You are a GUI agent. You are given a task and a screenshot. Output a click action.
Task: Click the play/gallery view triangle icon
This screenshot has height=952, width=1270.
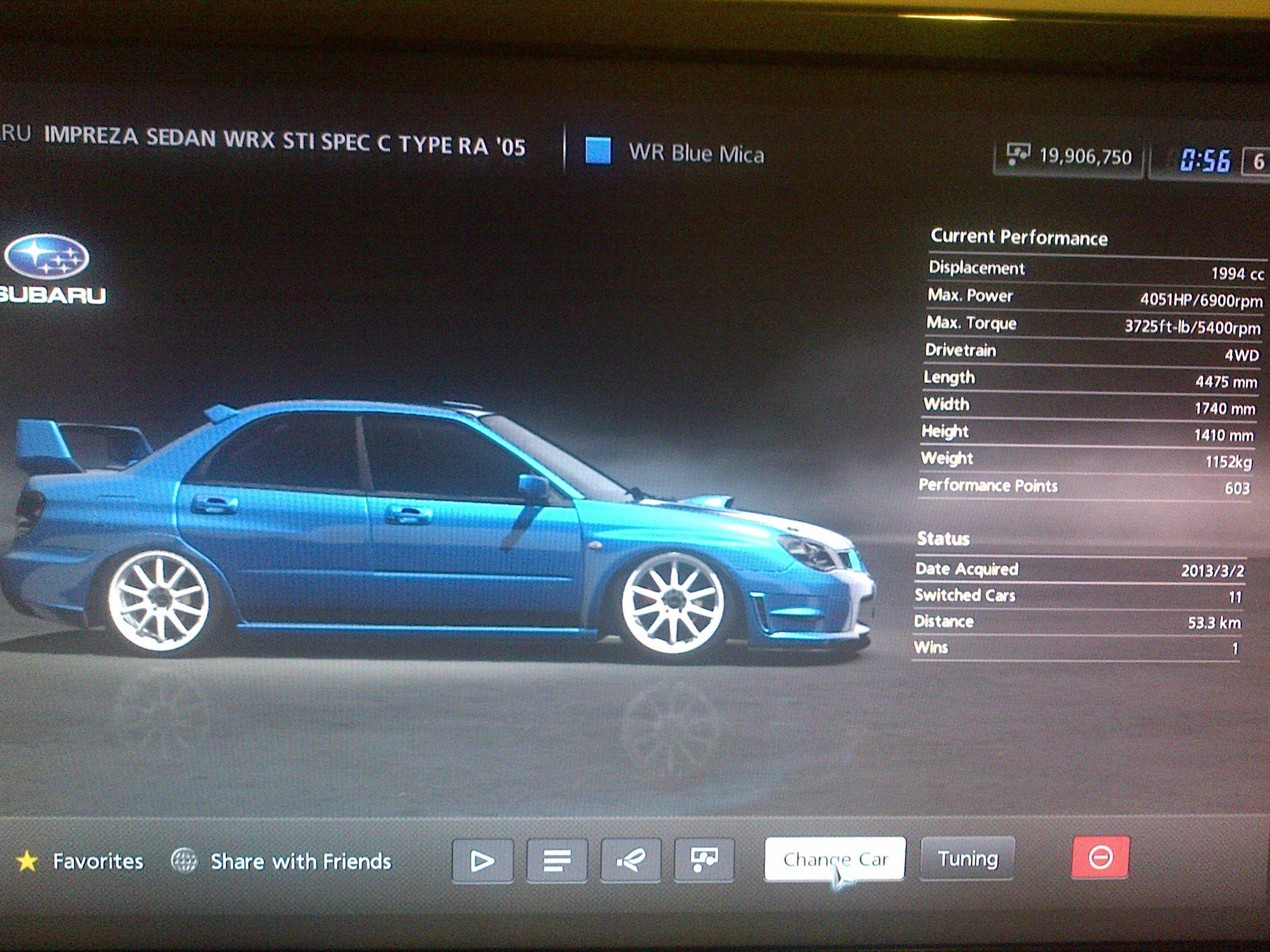click(482, 861)
